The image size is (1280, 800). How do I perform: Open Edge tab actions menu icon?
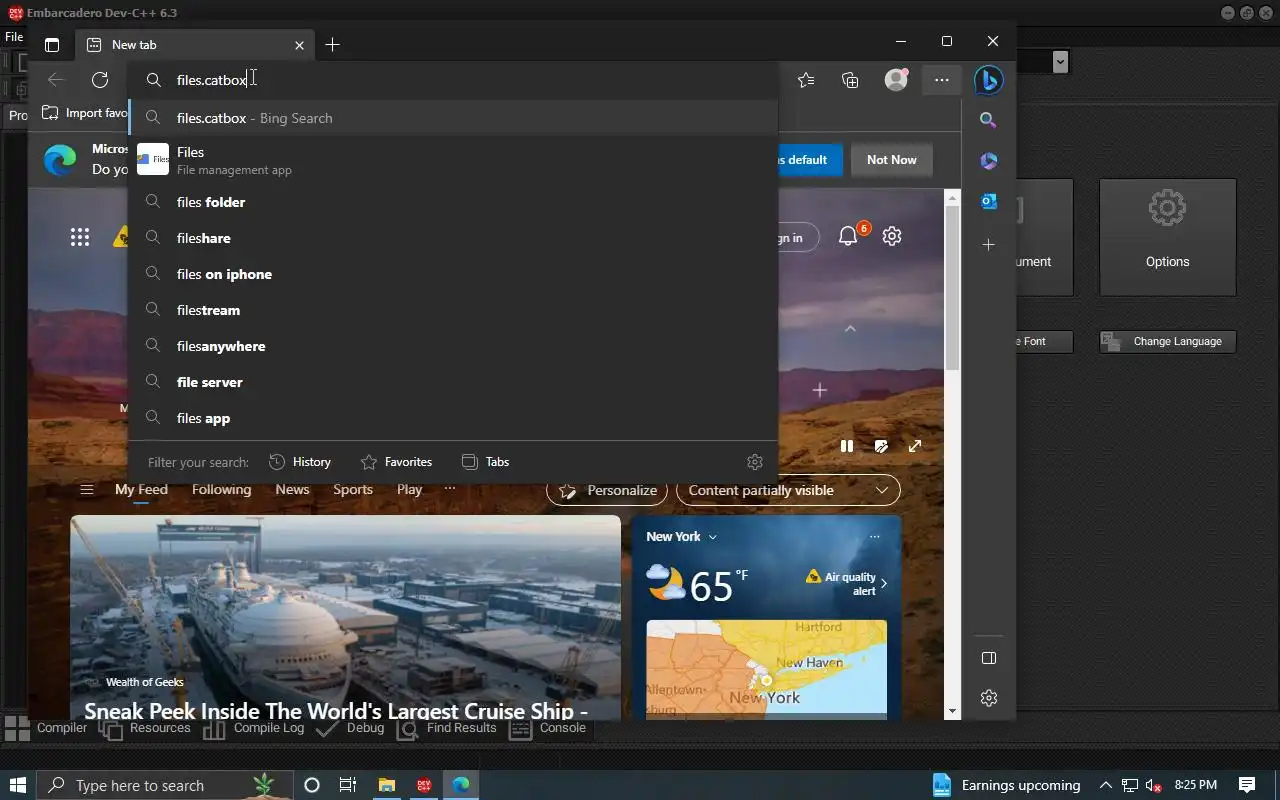[52, 45]
